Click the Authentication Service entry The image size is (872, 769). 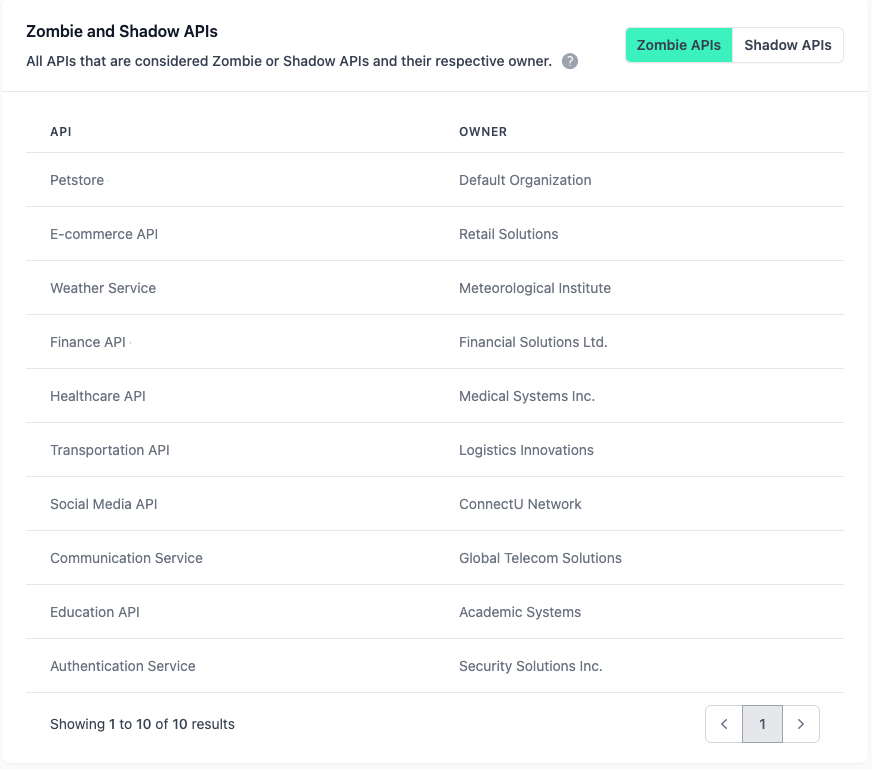click(x=122, y=666)
